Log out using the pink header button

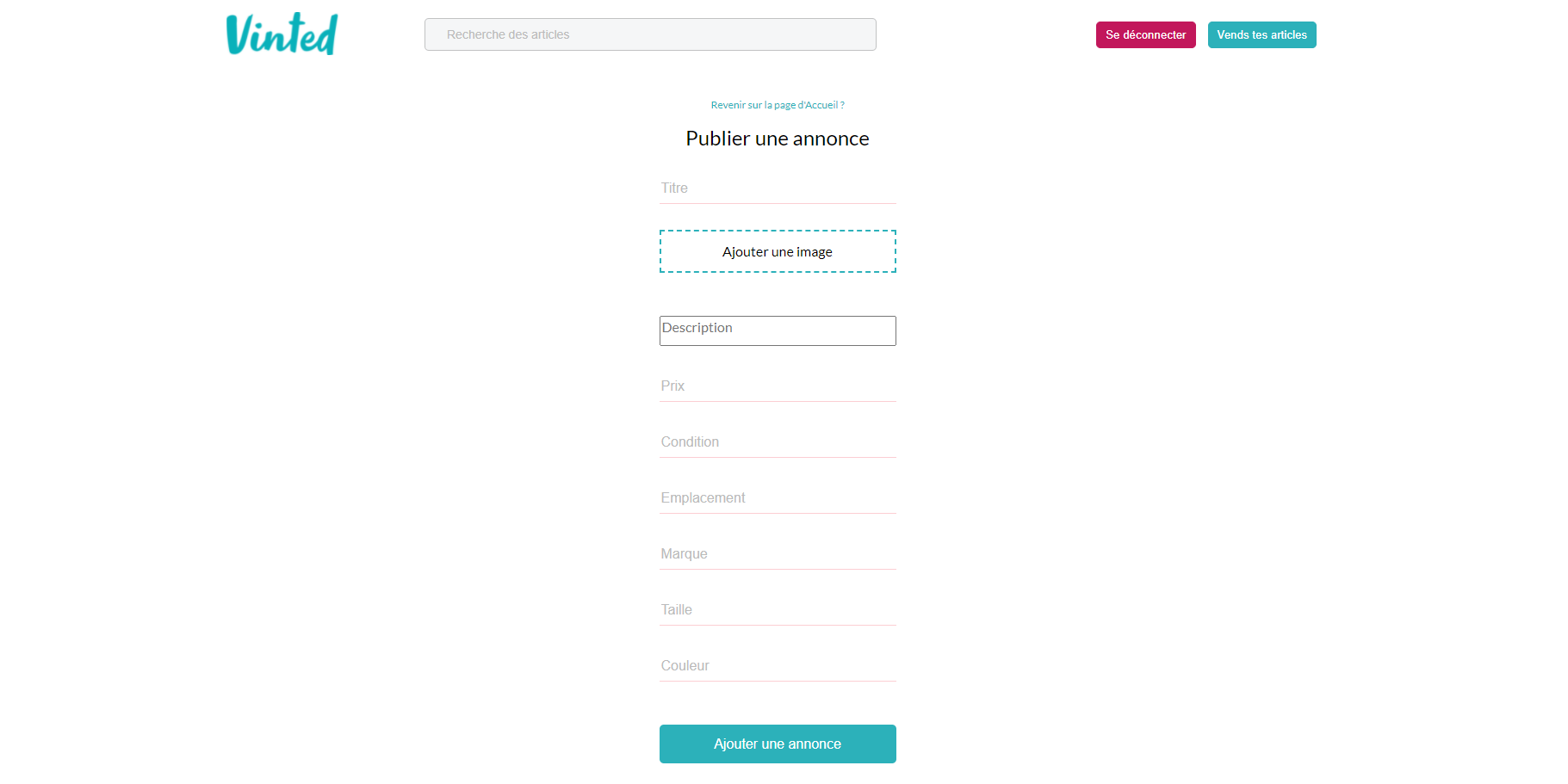tap(1145, 34)
